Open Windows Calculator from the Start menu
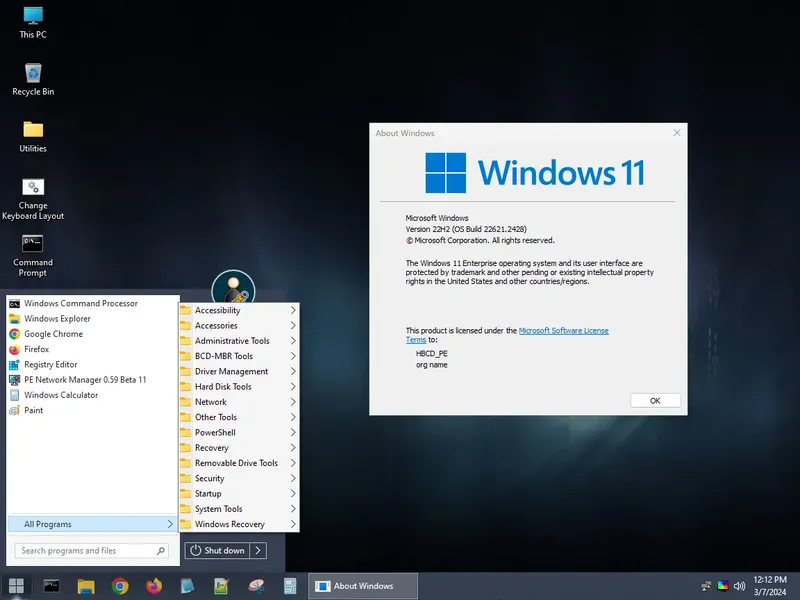This screenshot has height=600, width=800. [63, 395]
